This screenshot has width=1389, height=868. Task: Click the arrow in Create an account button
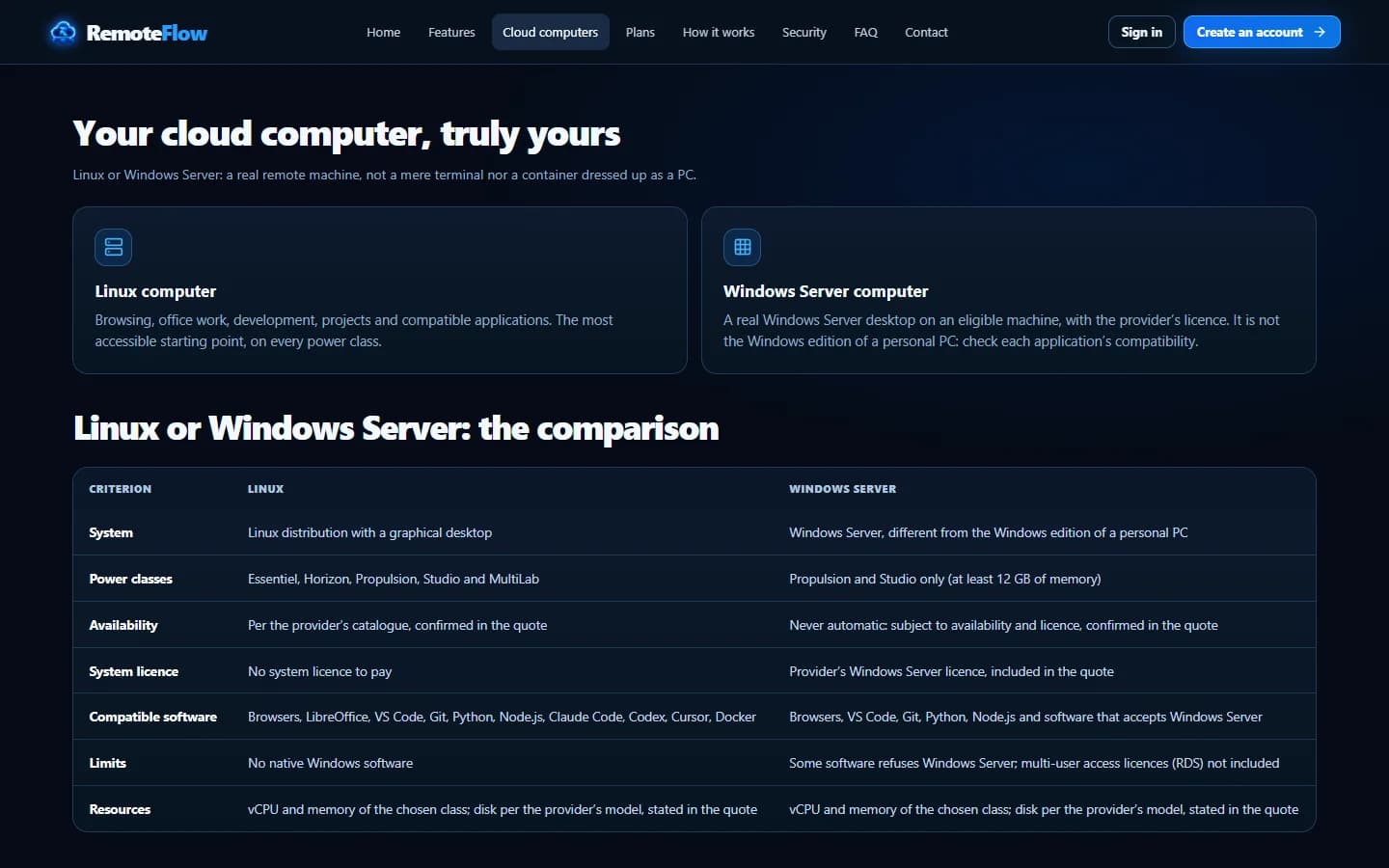click(1320, 32)
